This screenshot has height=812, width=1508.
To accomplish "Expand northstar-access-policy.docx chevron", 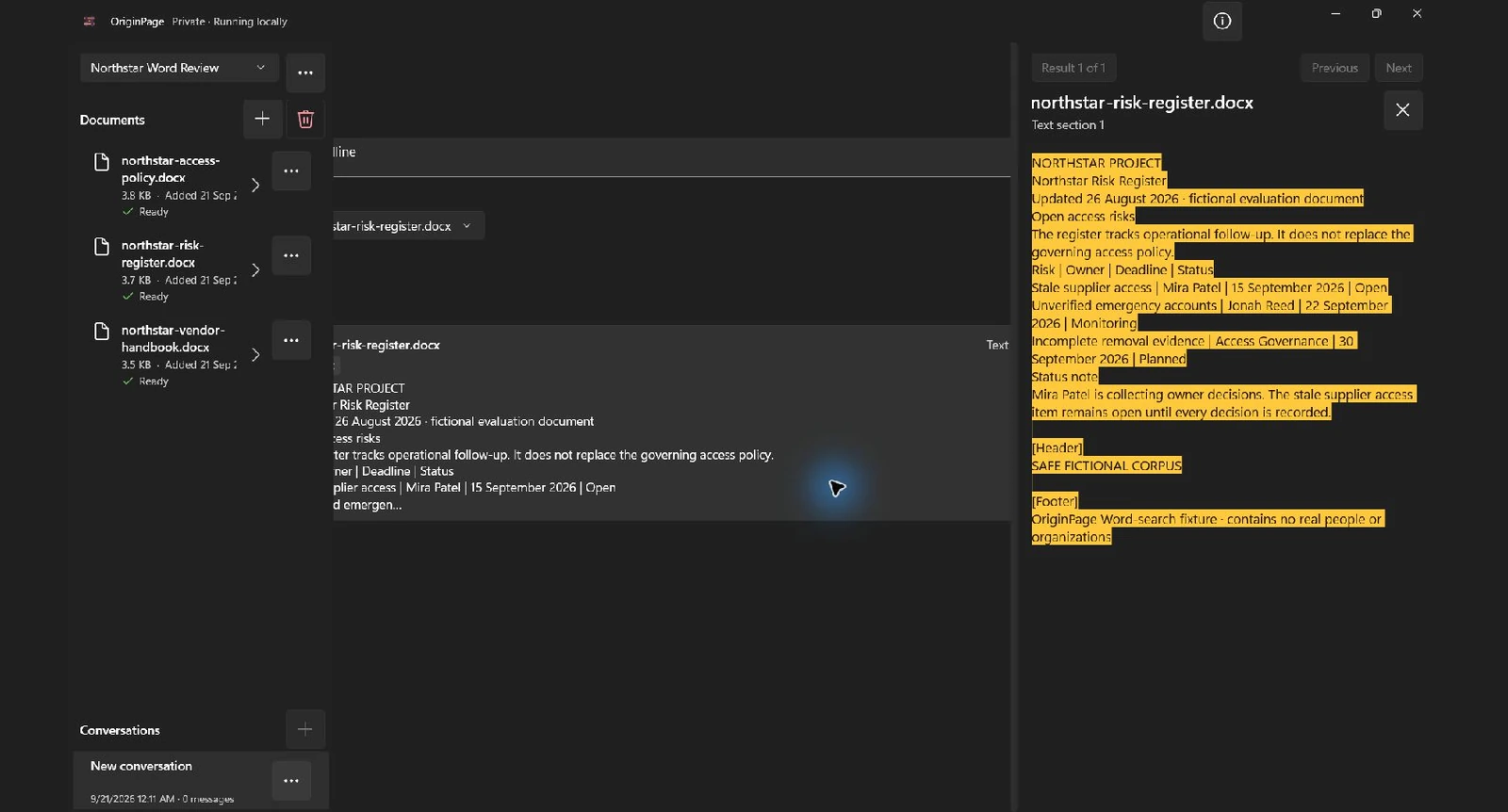I will click(x=255, y=185).
